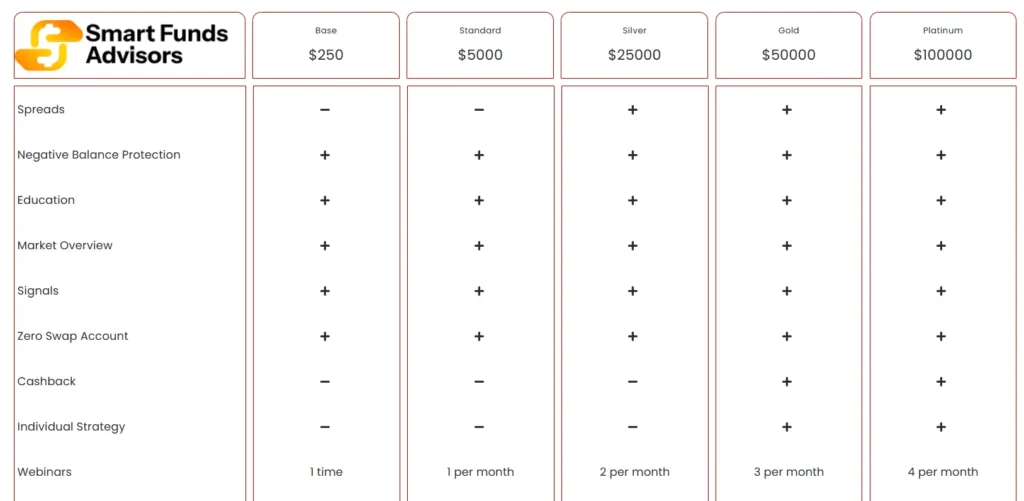
Task: Click the plus icon for Gold Market Overview
Action: pyautogui.click(x=787, y=246)
